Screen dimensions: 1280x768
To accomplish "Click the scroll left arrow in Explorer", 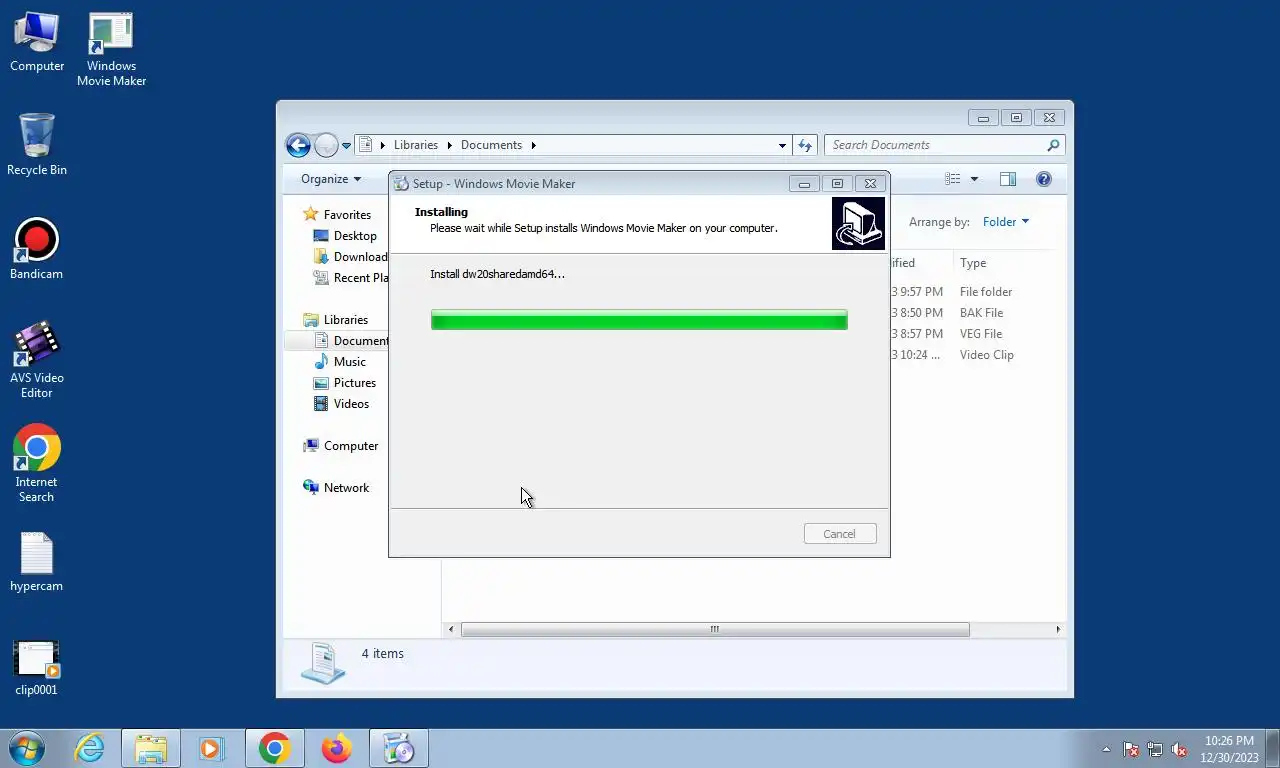I will (x=451, y=629).
